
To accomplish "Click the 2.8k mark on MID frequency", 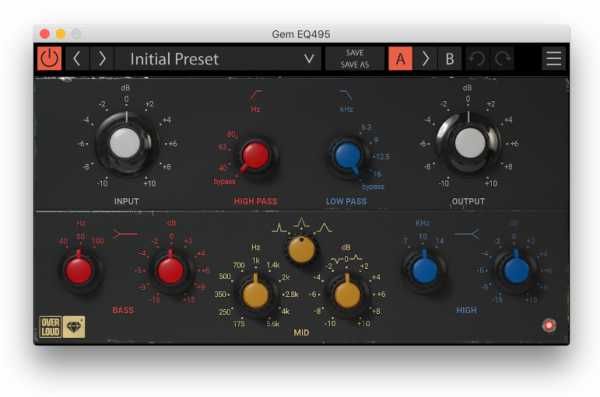I will [291, 294].
